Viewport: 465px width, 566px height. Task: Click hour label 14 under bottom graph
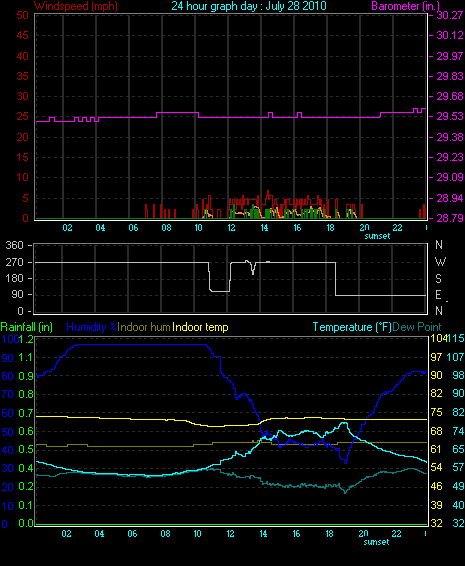tap(264, 534)
